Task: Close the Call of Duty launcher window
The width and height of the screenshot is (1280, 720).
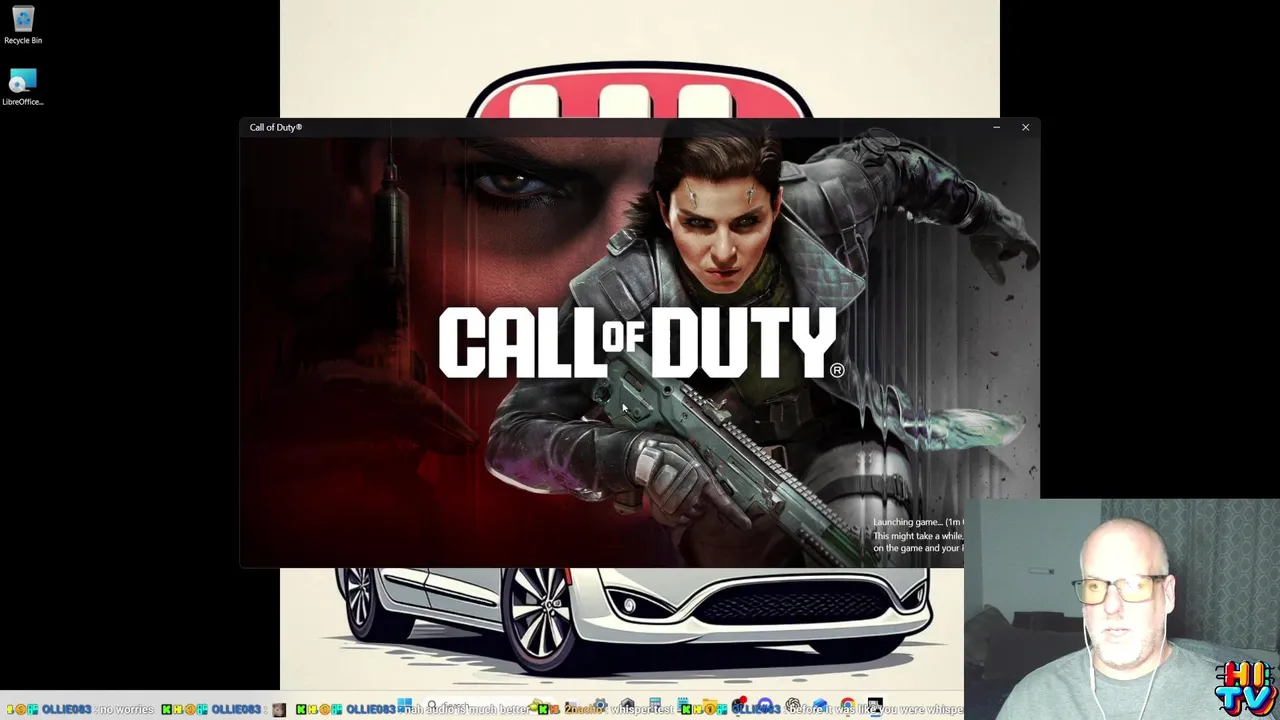Action: pyautogui.click(x=1025, y=127)
